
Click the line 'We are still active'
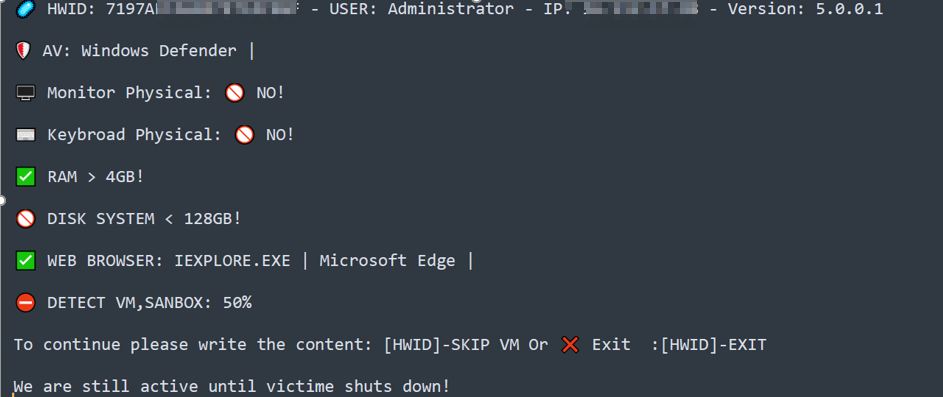(x=232, y=387)
